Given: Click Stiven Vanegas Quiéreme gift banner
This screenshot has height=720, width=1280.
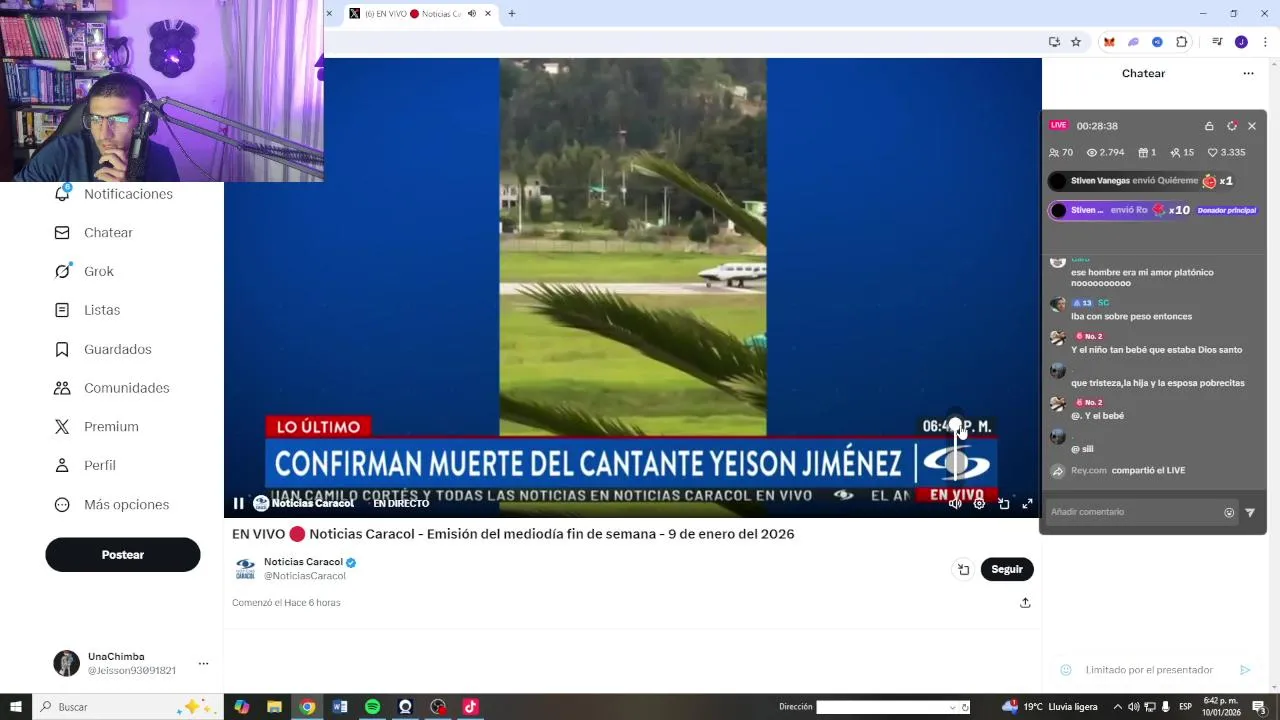Looking at the screenshot, I should click(x=1141, y=181).
